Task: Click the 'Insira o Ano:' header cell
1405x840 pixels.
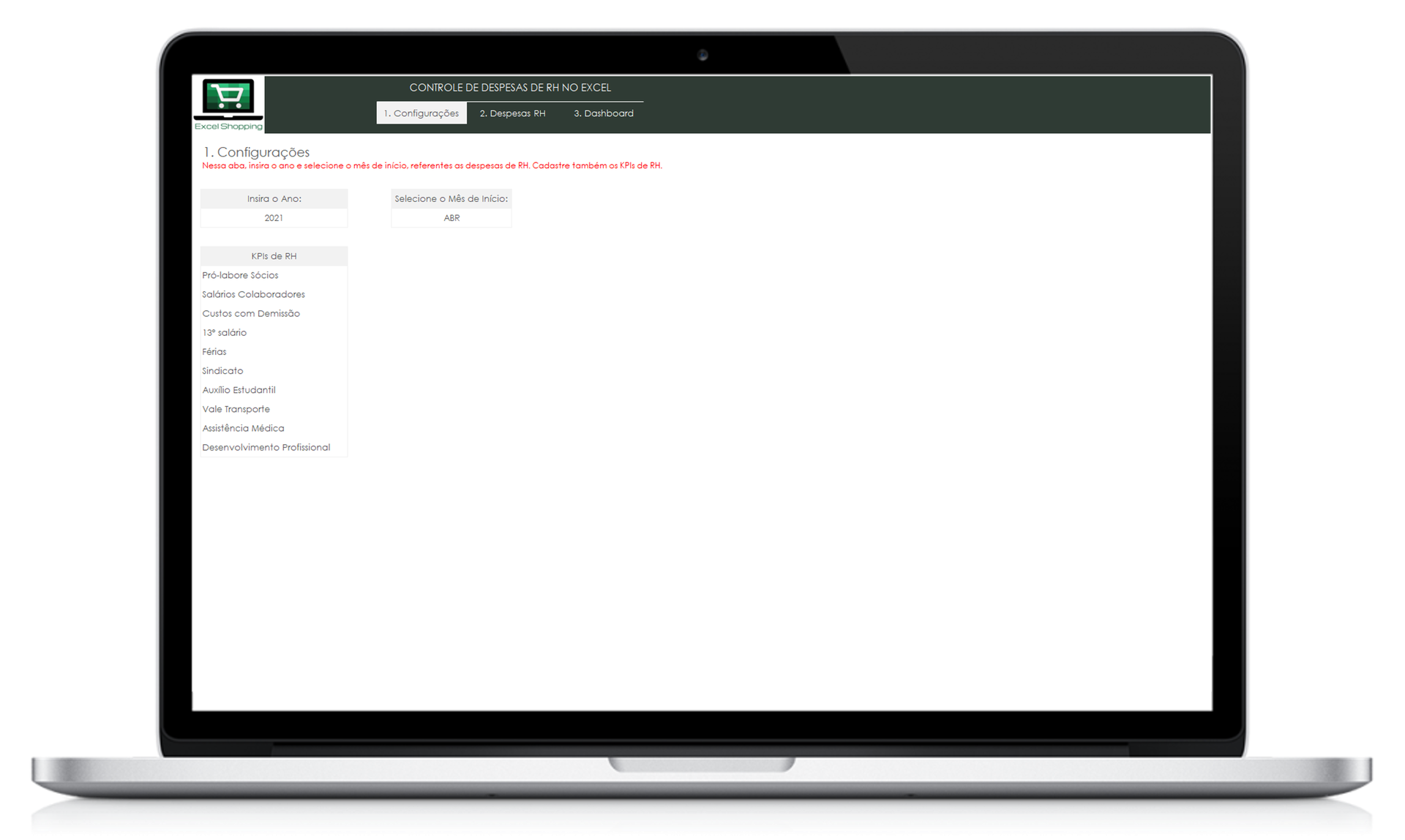Action: tap(274, 198)
